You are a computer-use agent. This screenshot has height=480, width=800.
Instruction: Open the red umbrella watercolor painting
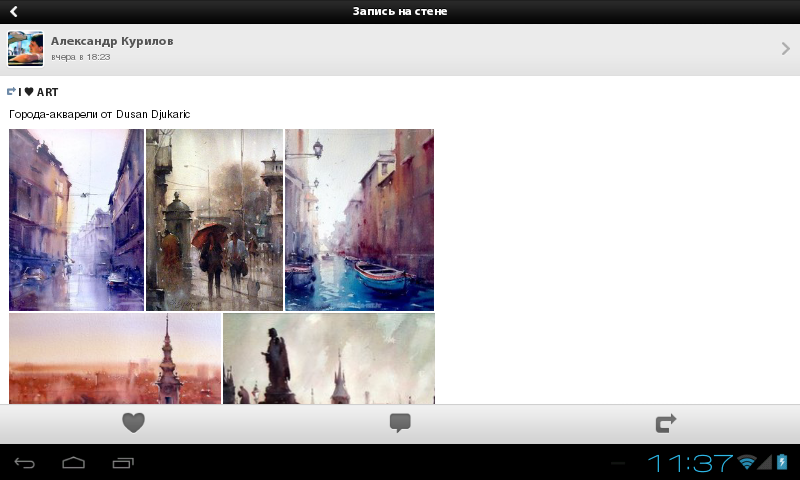pyautogui.click(x=214, y=220)
